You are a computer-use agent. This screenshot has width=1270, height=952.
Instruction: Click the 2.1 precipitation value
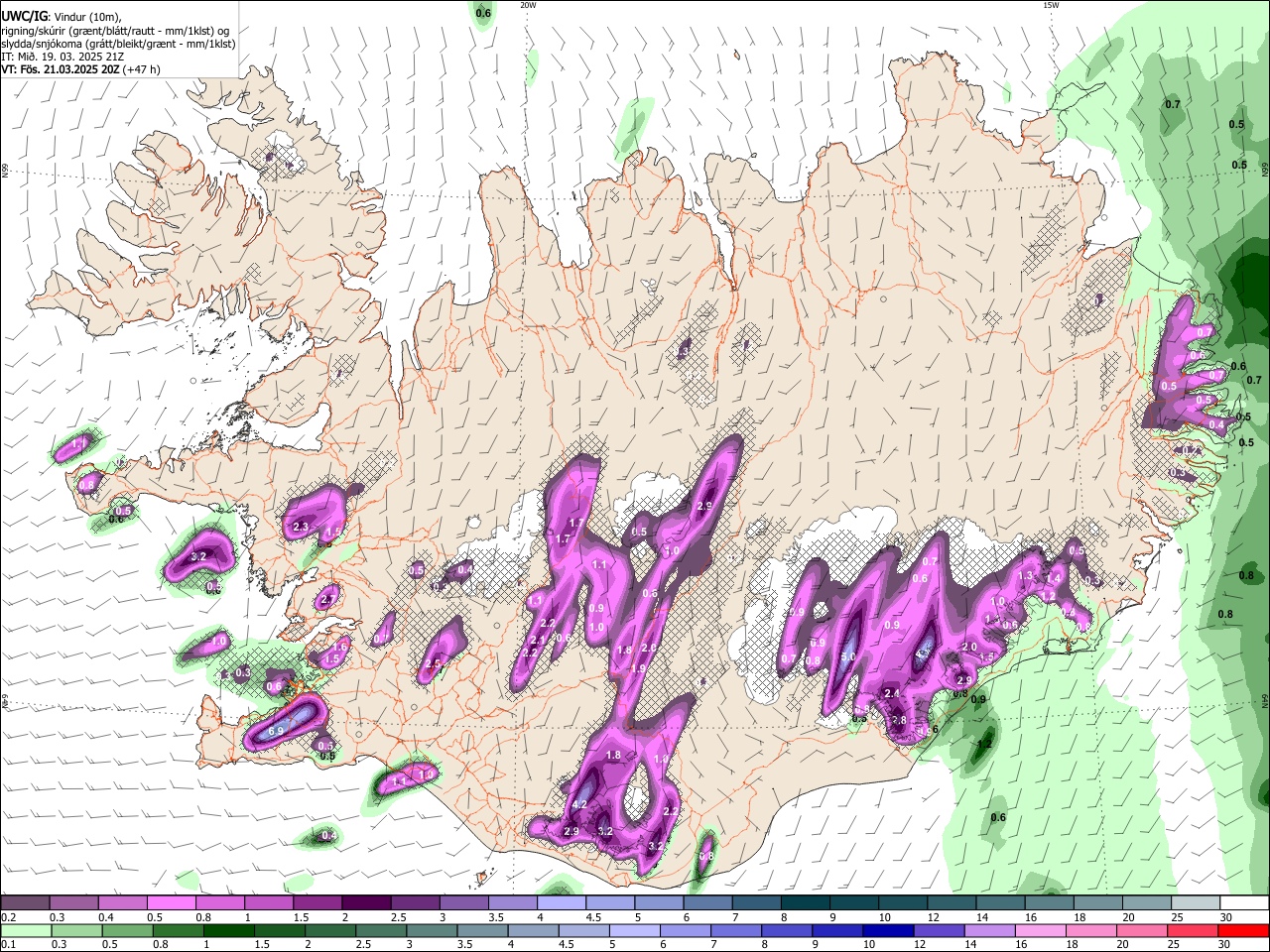(x=540, y=640)
